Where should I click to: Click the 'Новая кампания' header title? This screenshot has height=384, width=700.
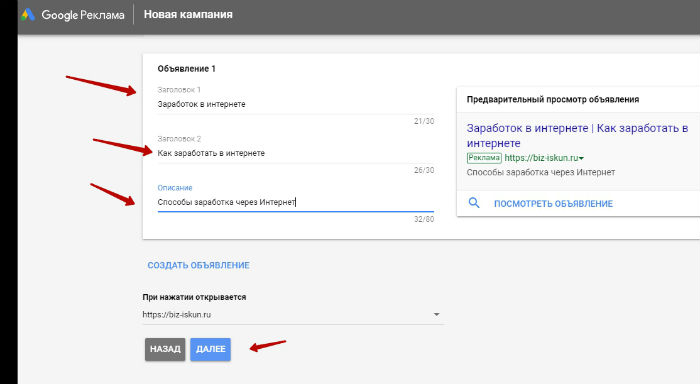click(x=188, y=14)
